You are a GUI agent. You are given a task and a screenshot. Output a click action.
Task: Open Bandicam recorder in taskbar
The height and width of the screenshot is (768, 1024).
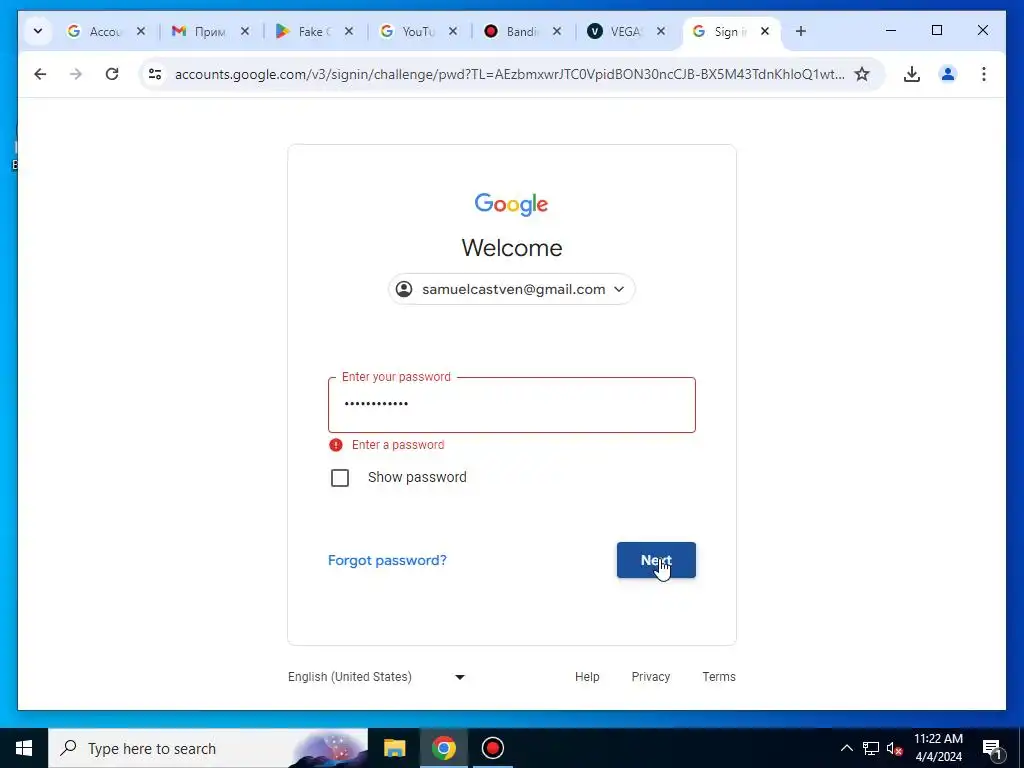tap(492, 748)
